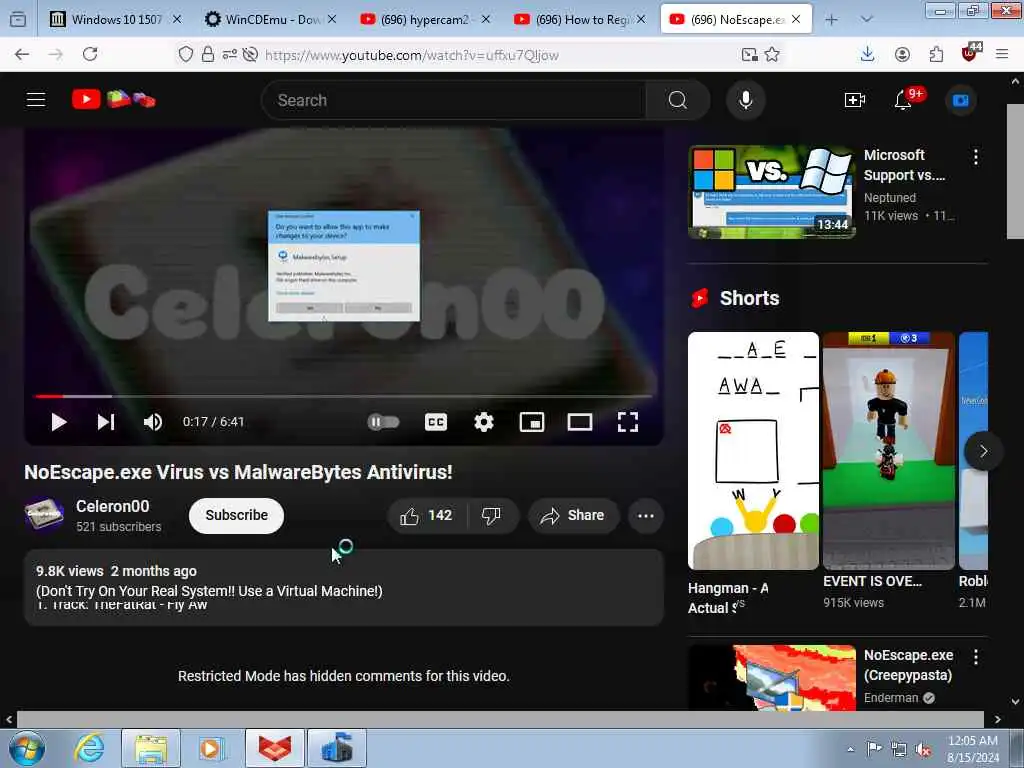Open uBlock Origin extension icon

970,53
